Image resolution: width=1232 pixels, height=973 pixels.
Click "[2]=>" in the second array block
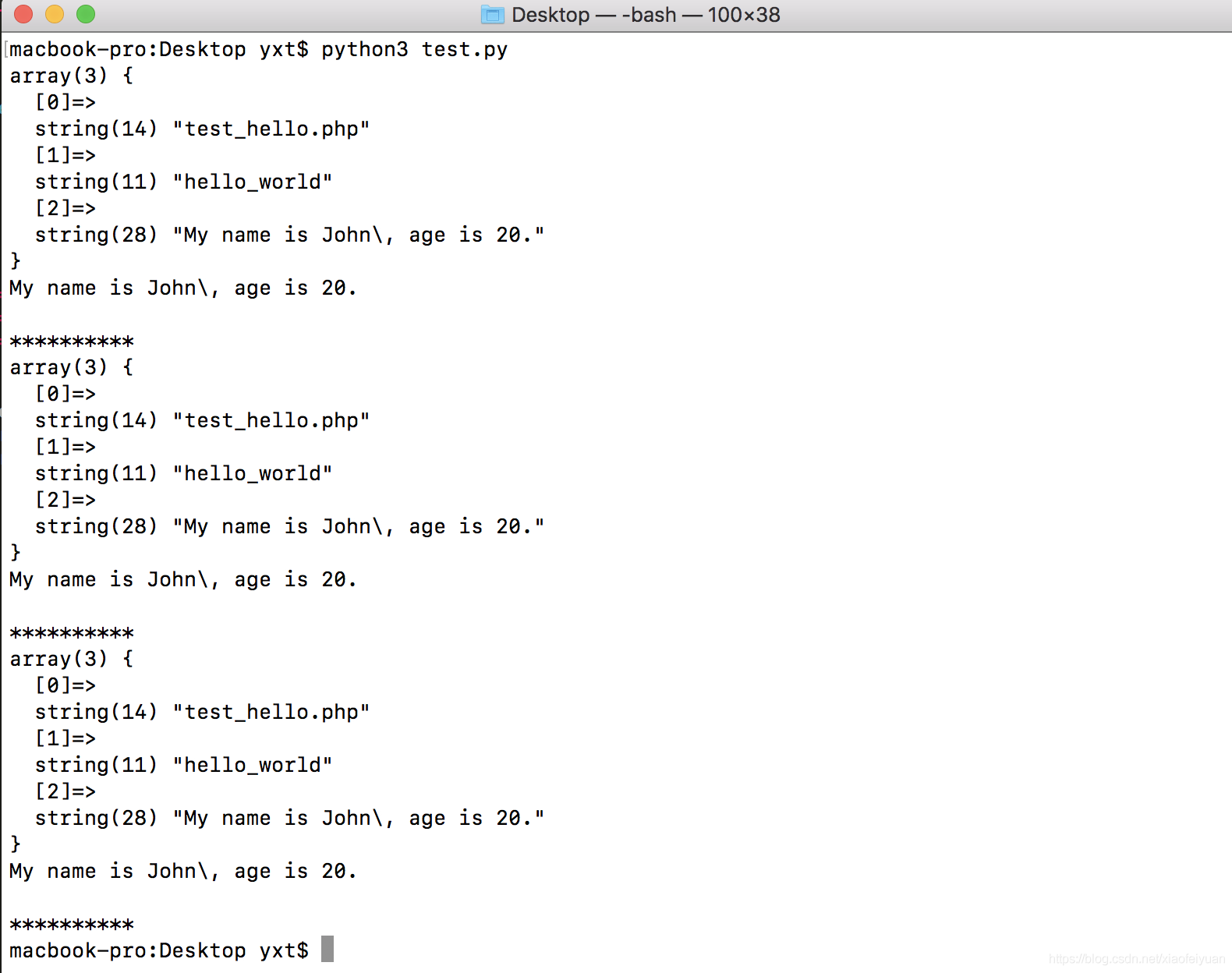[x=65, y=500]
